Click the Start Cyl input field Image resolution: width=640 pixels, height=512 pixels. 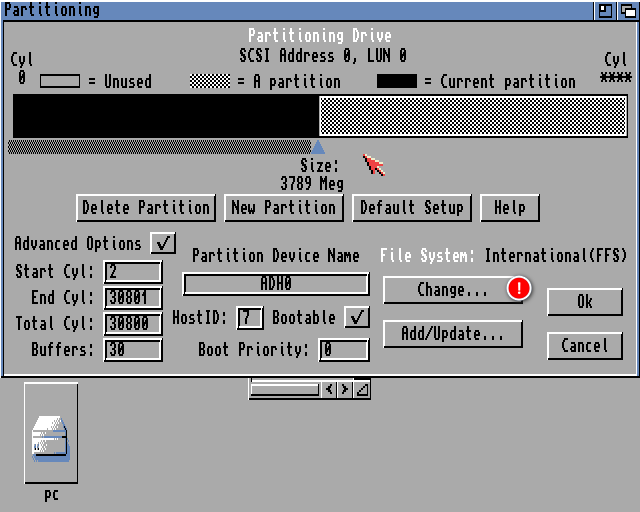(x=132, y=272)
